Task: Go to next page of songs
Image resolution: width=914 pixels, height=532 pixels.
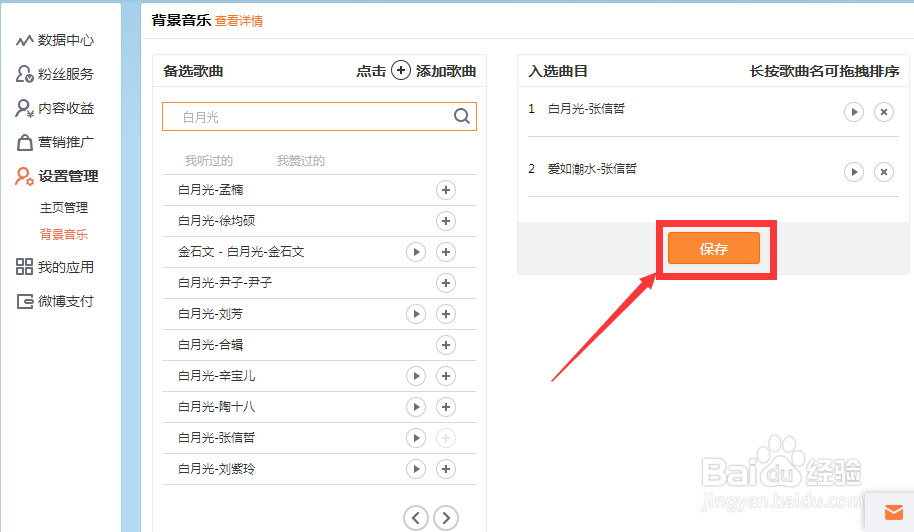Action: [x=446, y=517]
